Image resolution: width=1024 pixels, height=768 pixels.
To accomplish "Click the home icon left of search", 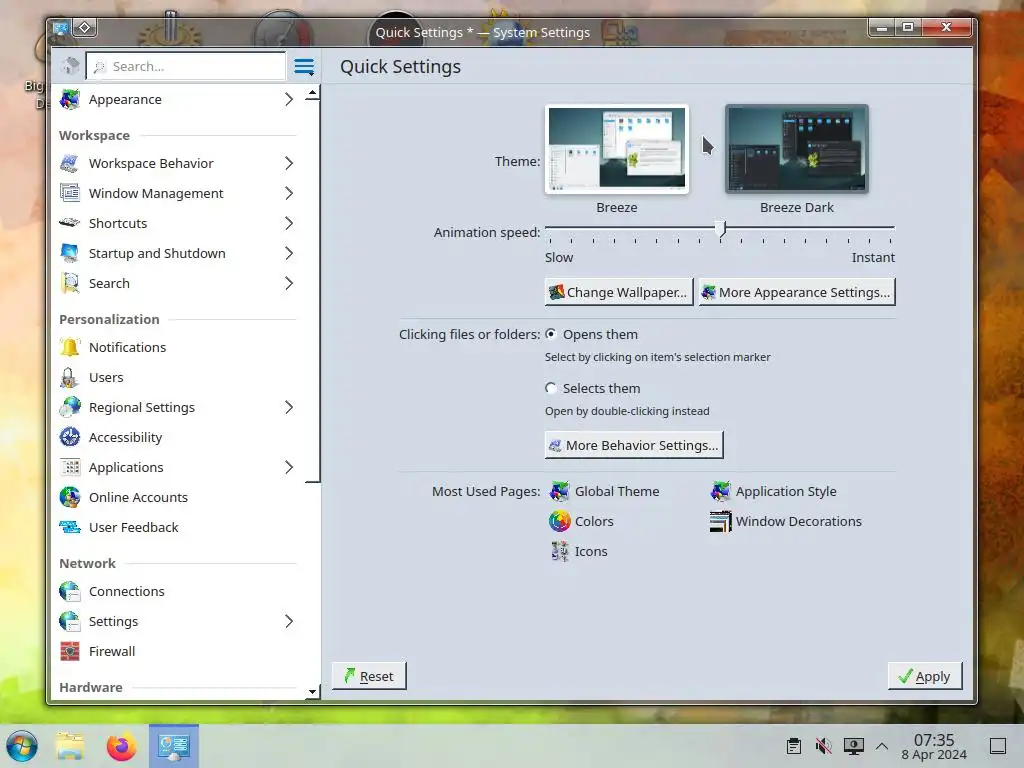I will [x=70, y=66].
